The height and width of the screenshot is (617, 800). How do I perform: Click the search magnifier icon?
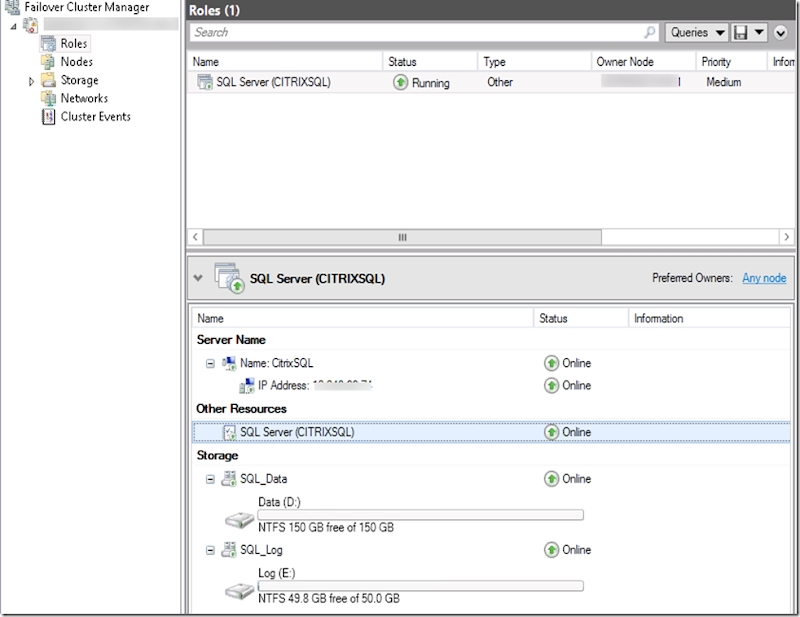(x=650, y=32)
